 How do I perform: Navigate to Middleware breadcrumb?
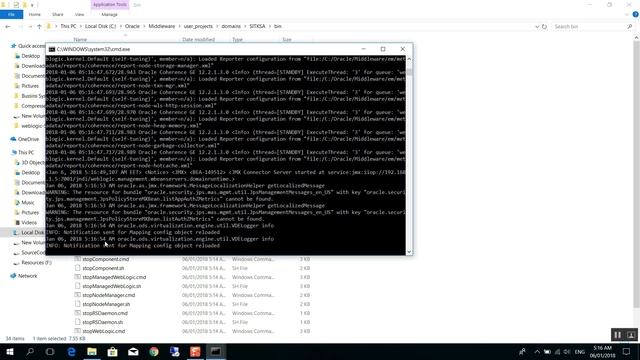[162, 26]
